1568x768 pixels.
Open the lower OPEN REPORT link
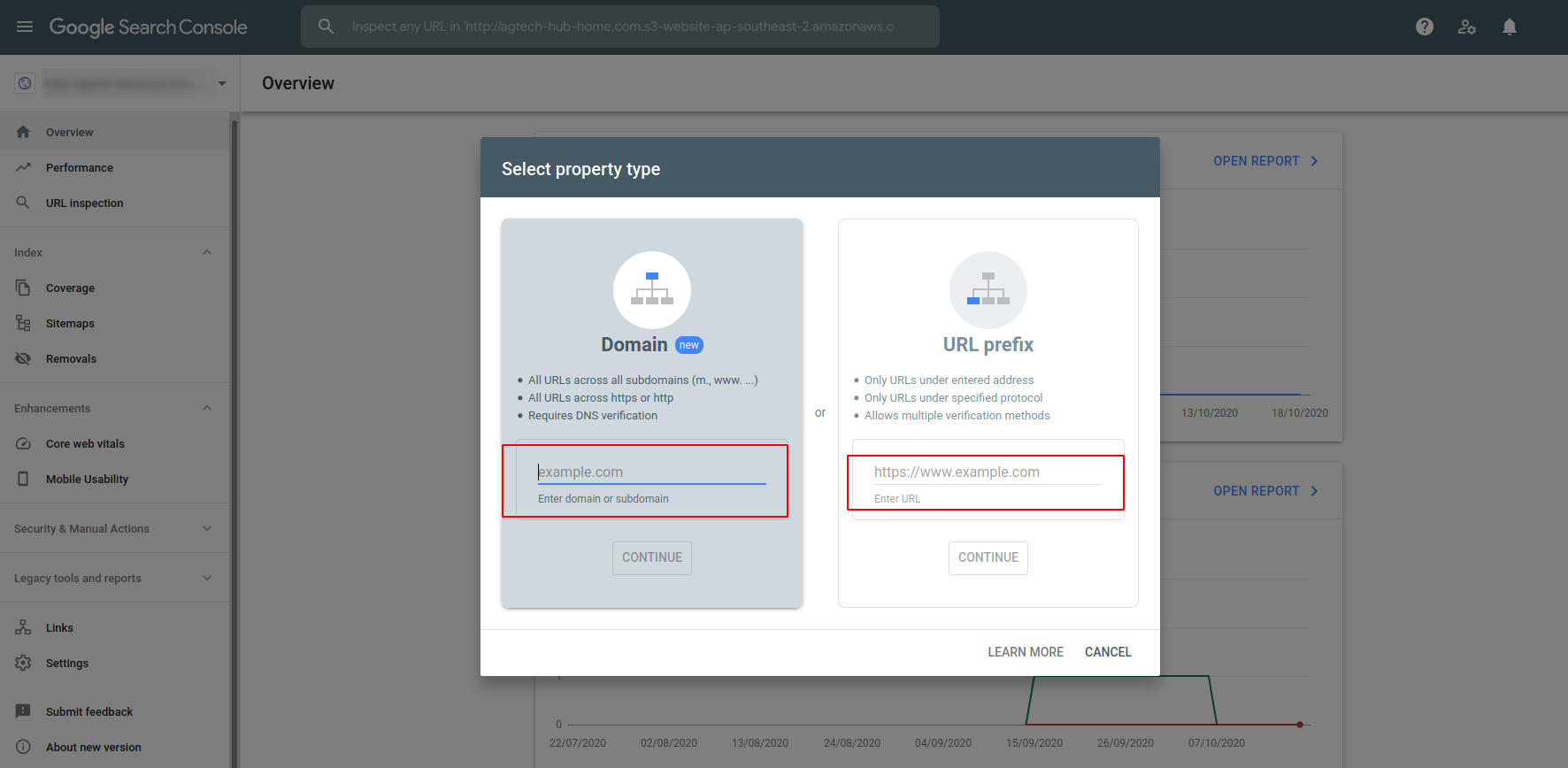1266,491
